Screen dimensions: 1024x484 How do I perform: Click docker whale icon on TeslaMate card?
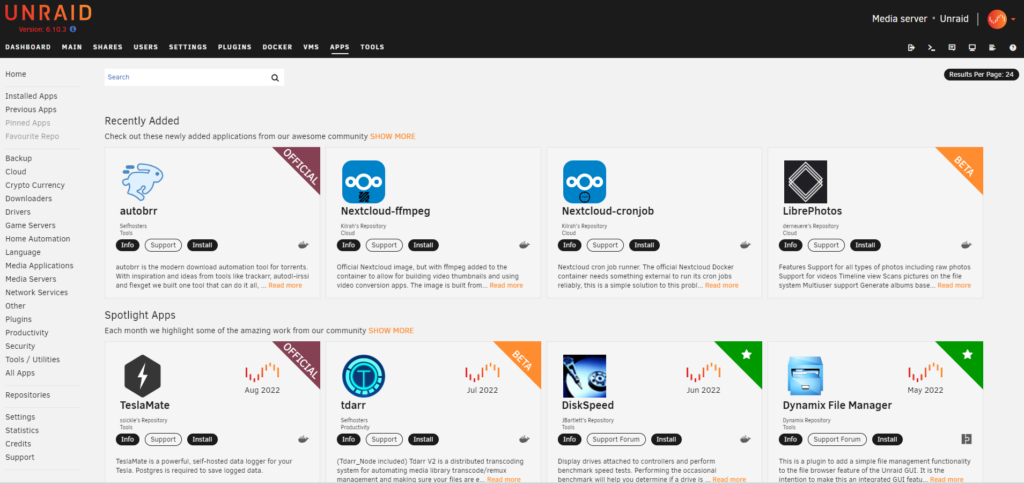(304, 440)
